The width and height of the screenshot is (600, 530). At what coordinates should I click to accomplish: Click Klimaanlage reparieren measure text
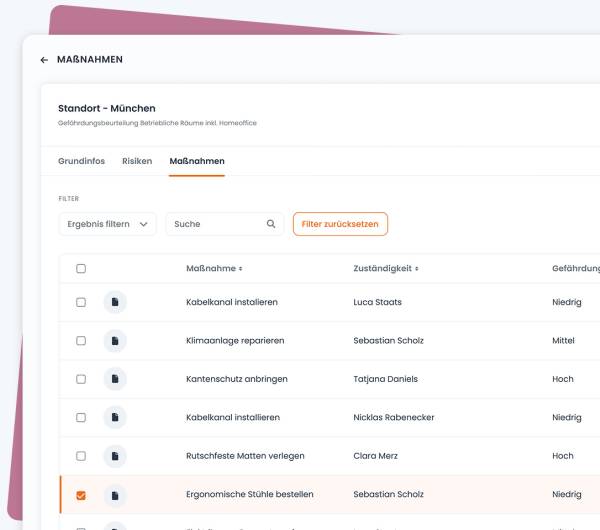click(x=235, y=341)
